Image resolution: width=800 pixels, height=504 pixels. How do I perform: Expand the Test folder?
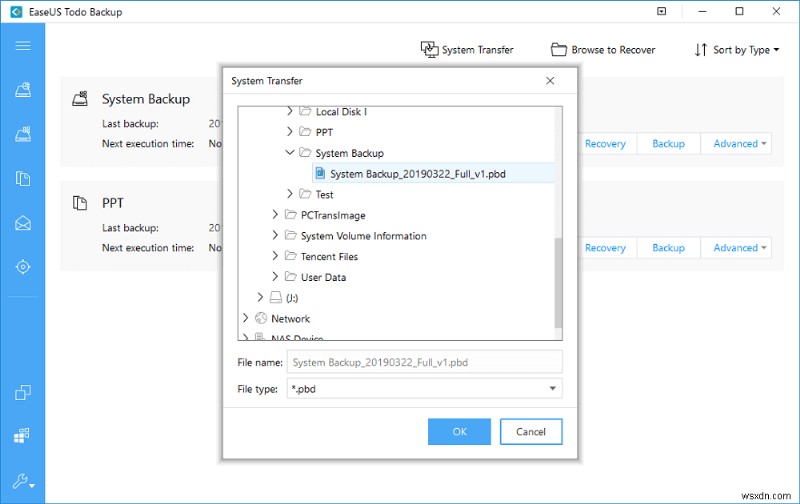[x=290, y=193]
